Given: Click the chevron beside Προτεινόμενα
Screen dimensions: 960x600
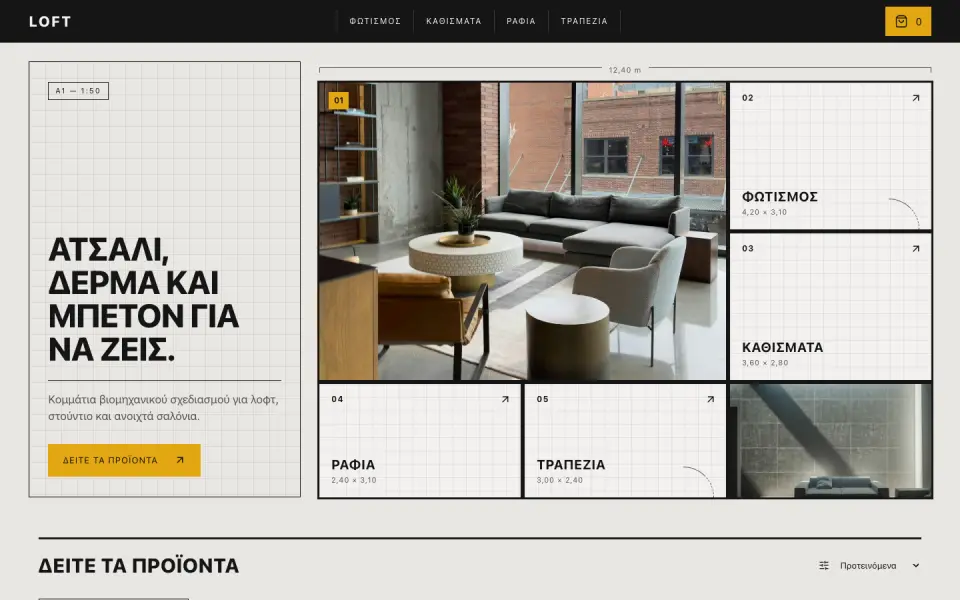Looking at the screenshot, I should tap(915, 566).
